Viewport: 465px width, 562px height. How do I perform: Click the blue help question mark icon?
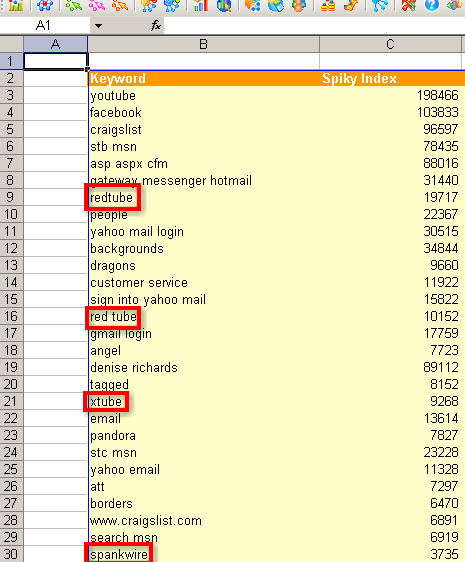432,5
